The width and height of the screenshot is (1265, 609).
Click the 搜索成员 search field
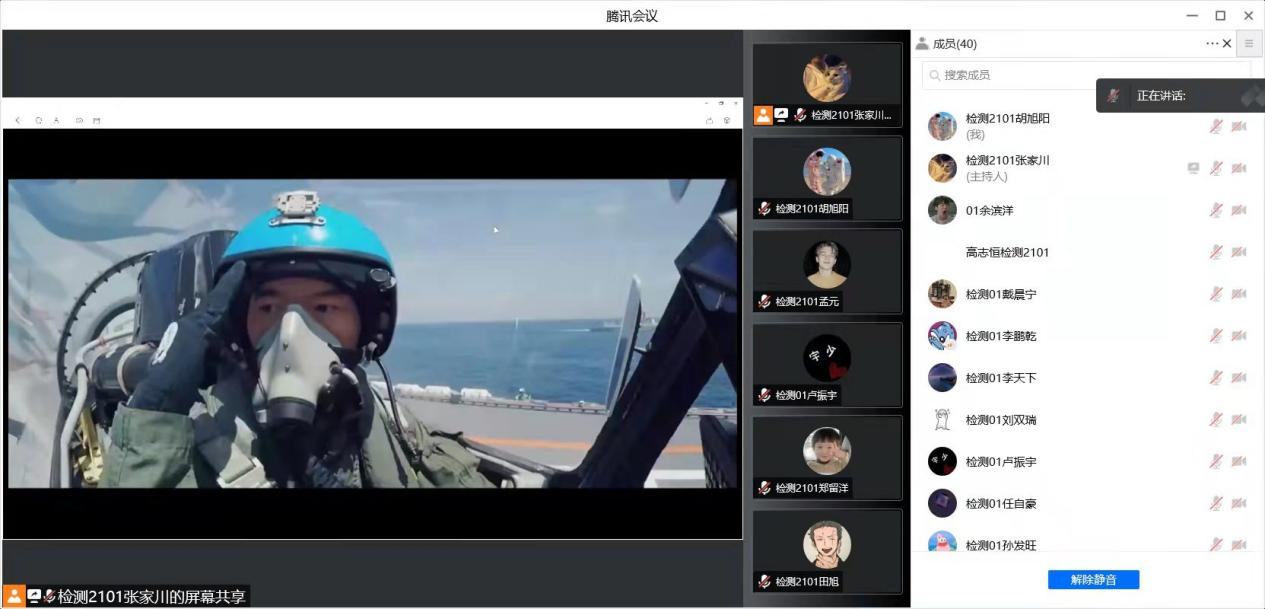click(x=1010, y=75)
